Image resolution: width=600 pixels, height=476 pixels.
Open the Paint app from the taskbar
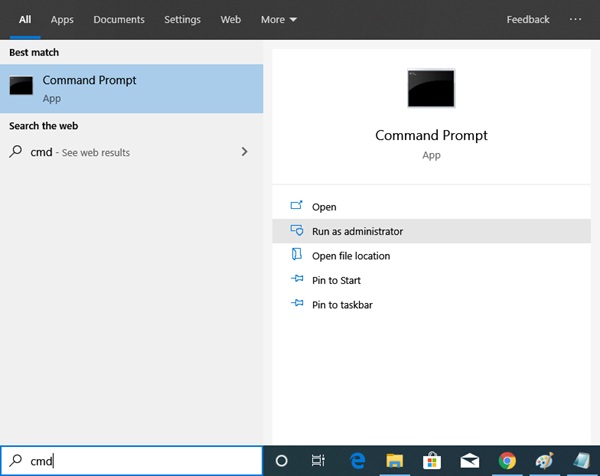click(x=545, y=460)
